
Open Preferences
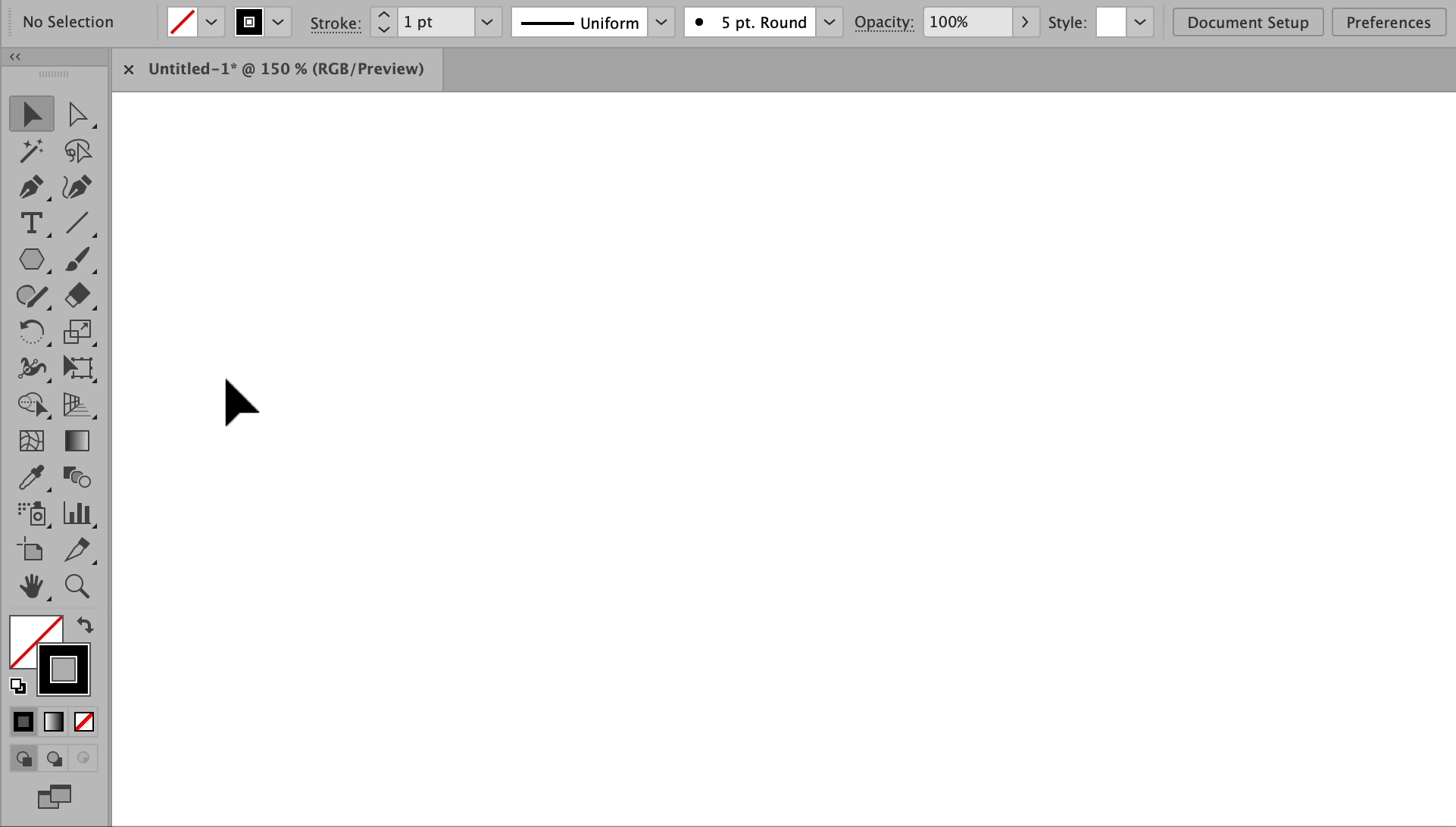(1388, 23)
